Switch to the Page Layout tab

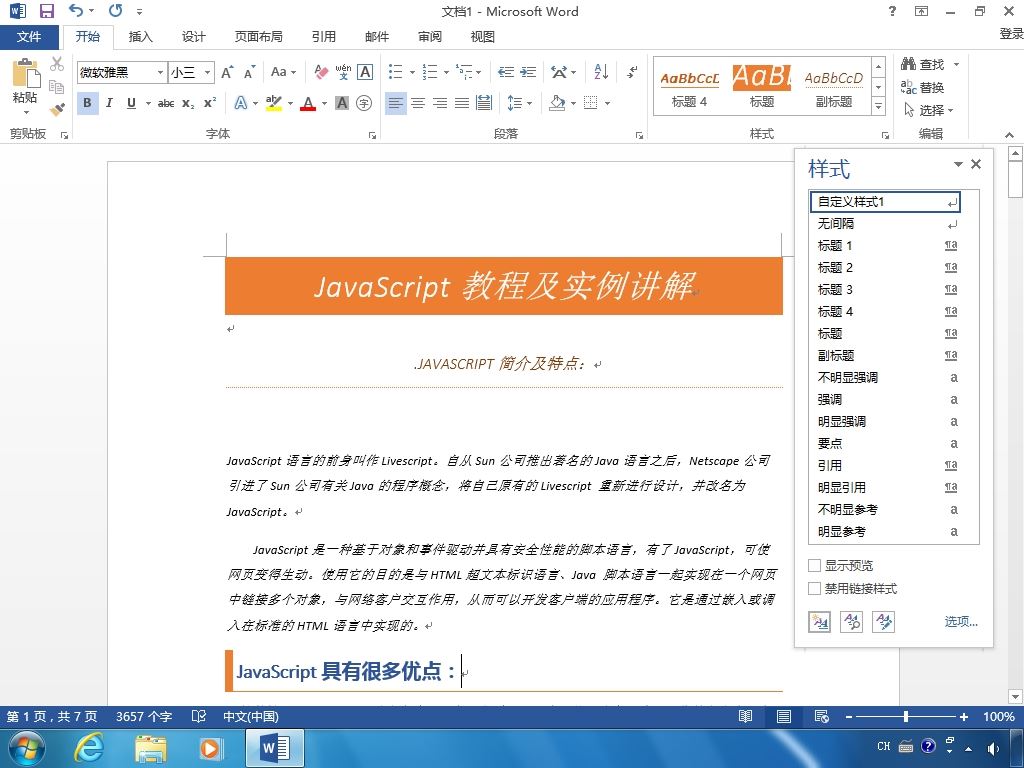[259, 37]
